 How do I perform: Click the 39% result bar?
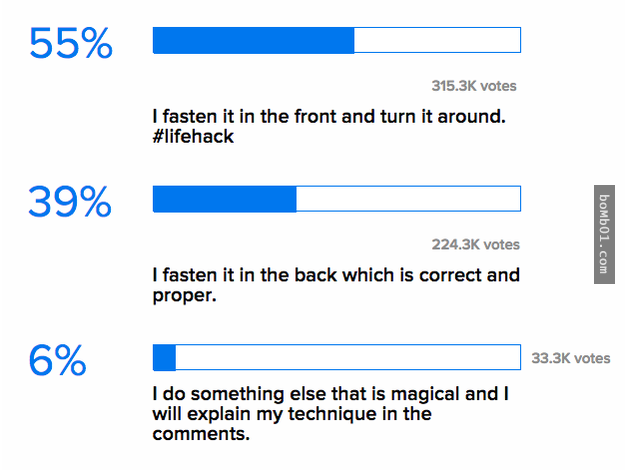pyautogui.click(x=337, y=199)
